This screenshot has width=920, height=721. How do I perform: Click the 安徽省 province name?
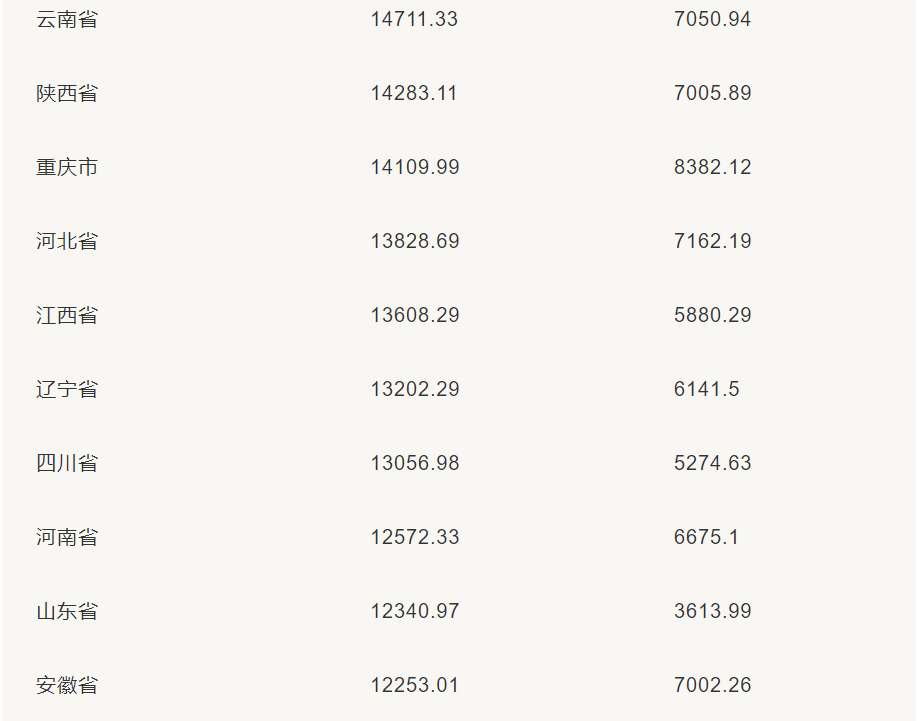[67, 685]
